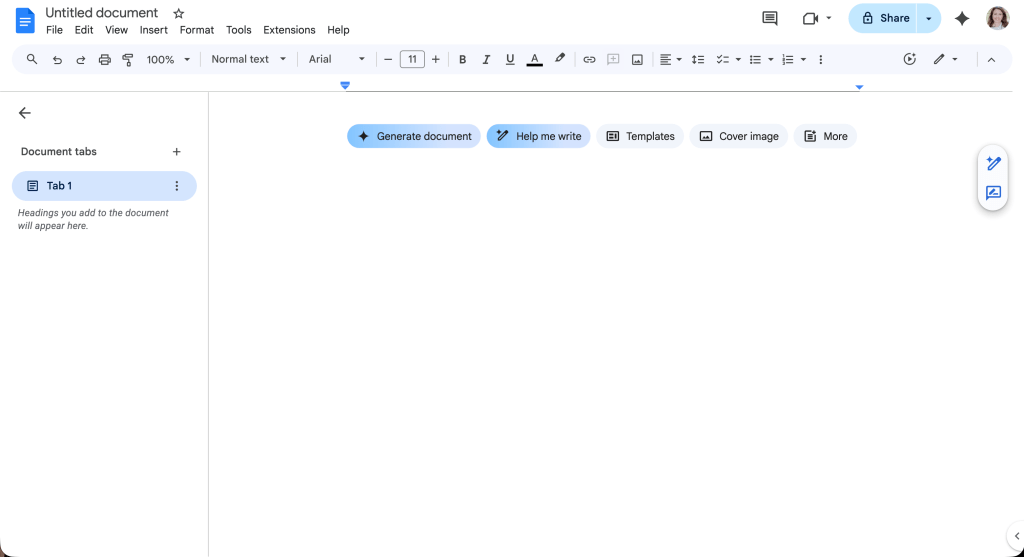Open the text color picker
Image resolution: width=1024 pixels, height=557 pixels.
[534, 60]
